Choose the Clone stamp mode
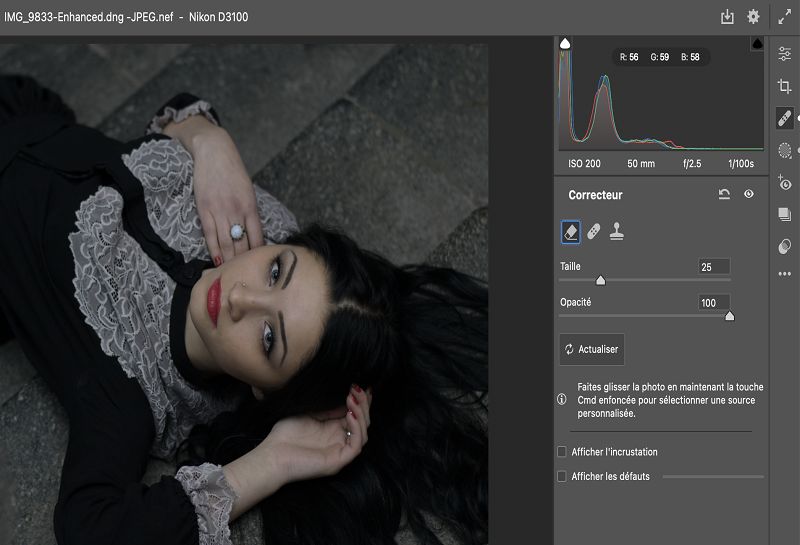The width and height of the screenshot is (800, 545). [x=616, y=231]
